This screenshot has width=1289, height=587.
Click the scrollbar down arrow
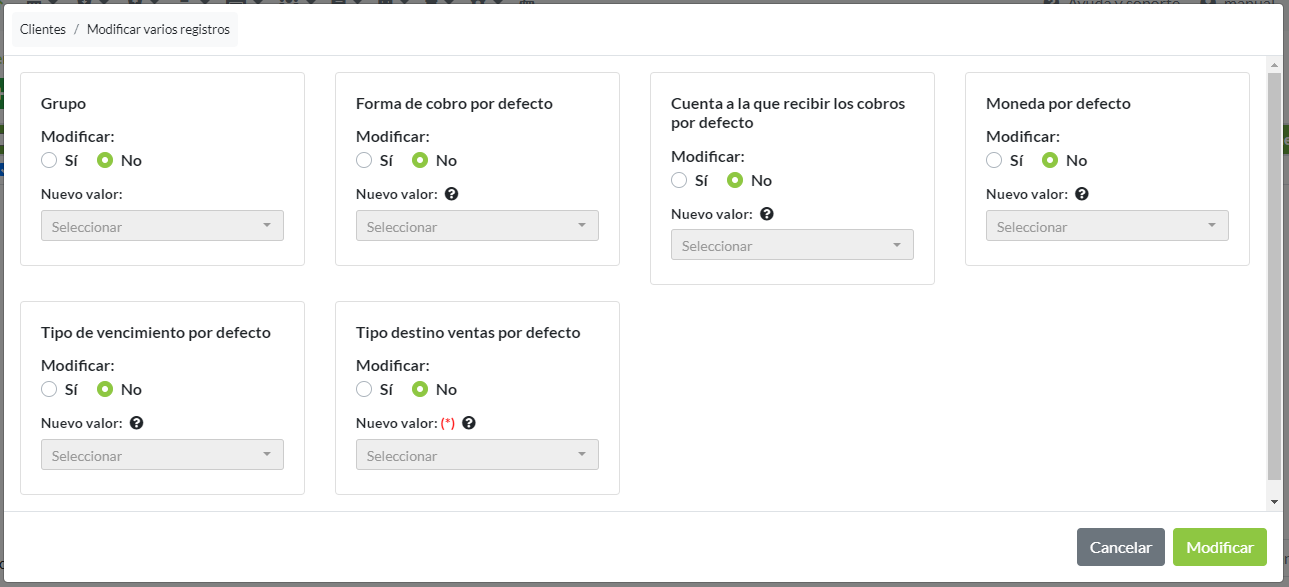pyautogui.click(x=1274, y=501)
